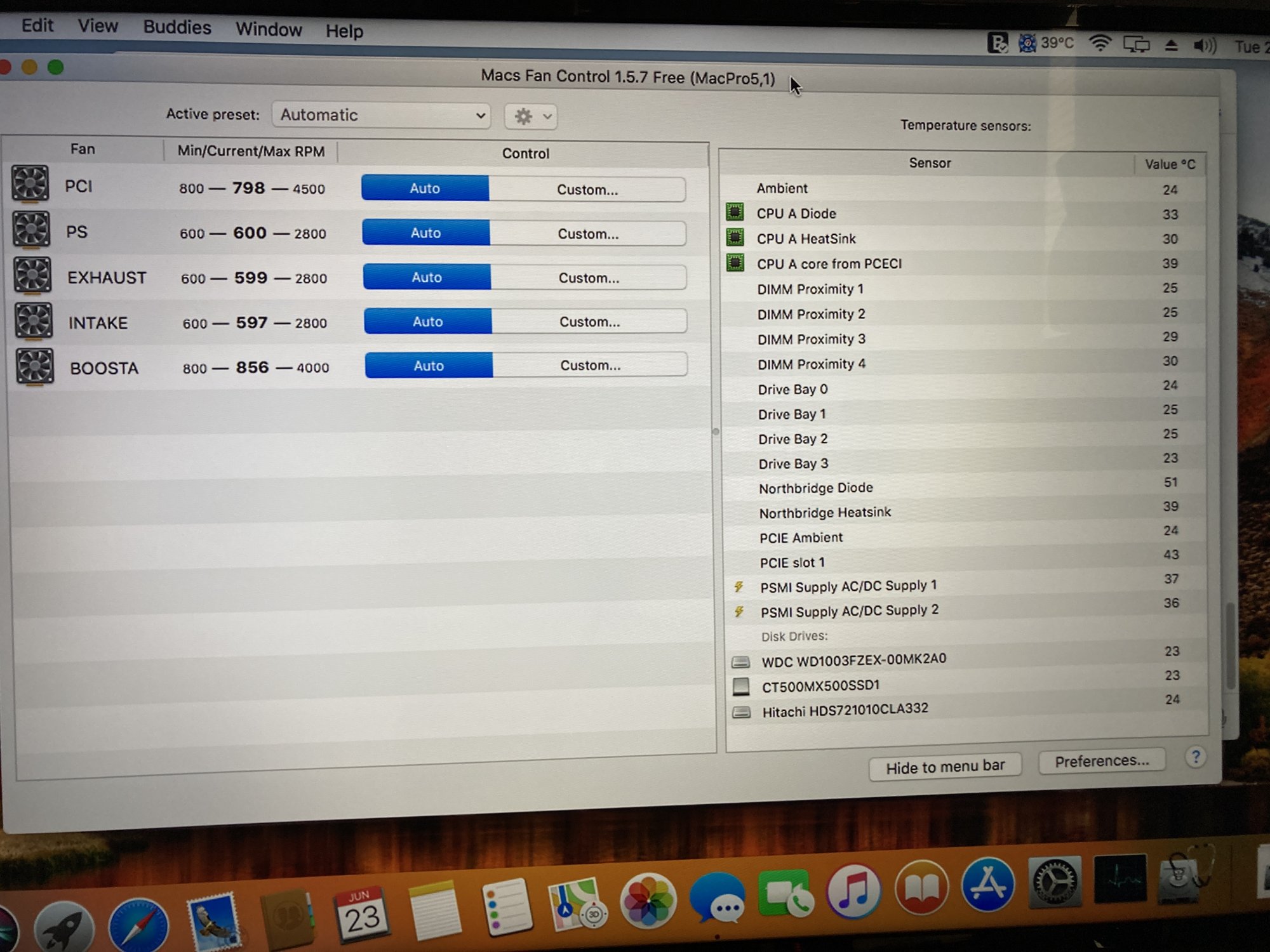Click PSMI Supply 1 lightning icon
The image size is (1270, 952).
[739, 586]
